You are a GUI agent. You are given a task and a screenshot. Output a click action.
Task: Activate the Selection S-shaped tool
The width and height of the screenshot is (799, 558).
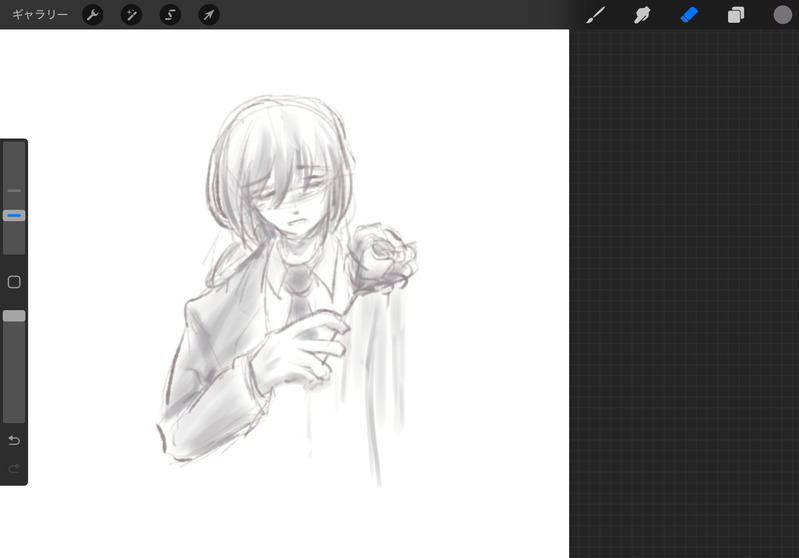tap(170, 15)
